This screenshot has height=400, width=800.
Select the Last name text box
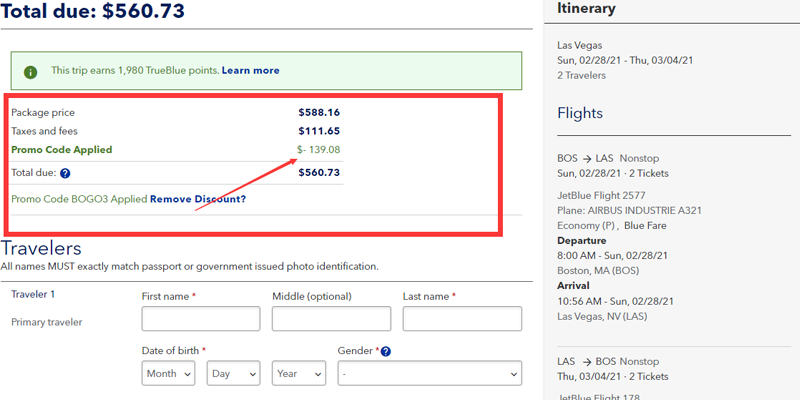click(x=461, y=319)
